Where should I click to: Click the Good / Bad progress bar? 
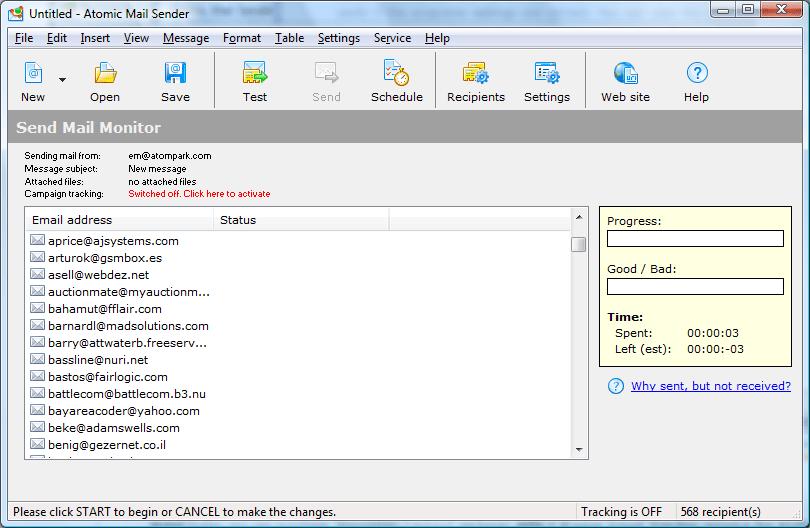[695, 287]
